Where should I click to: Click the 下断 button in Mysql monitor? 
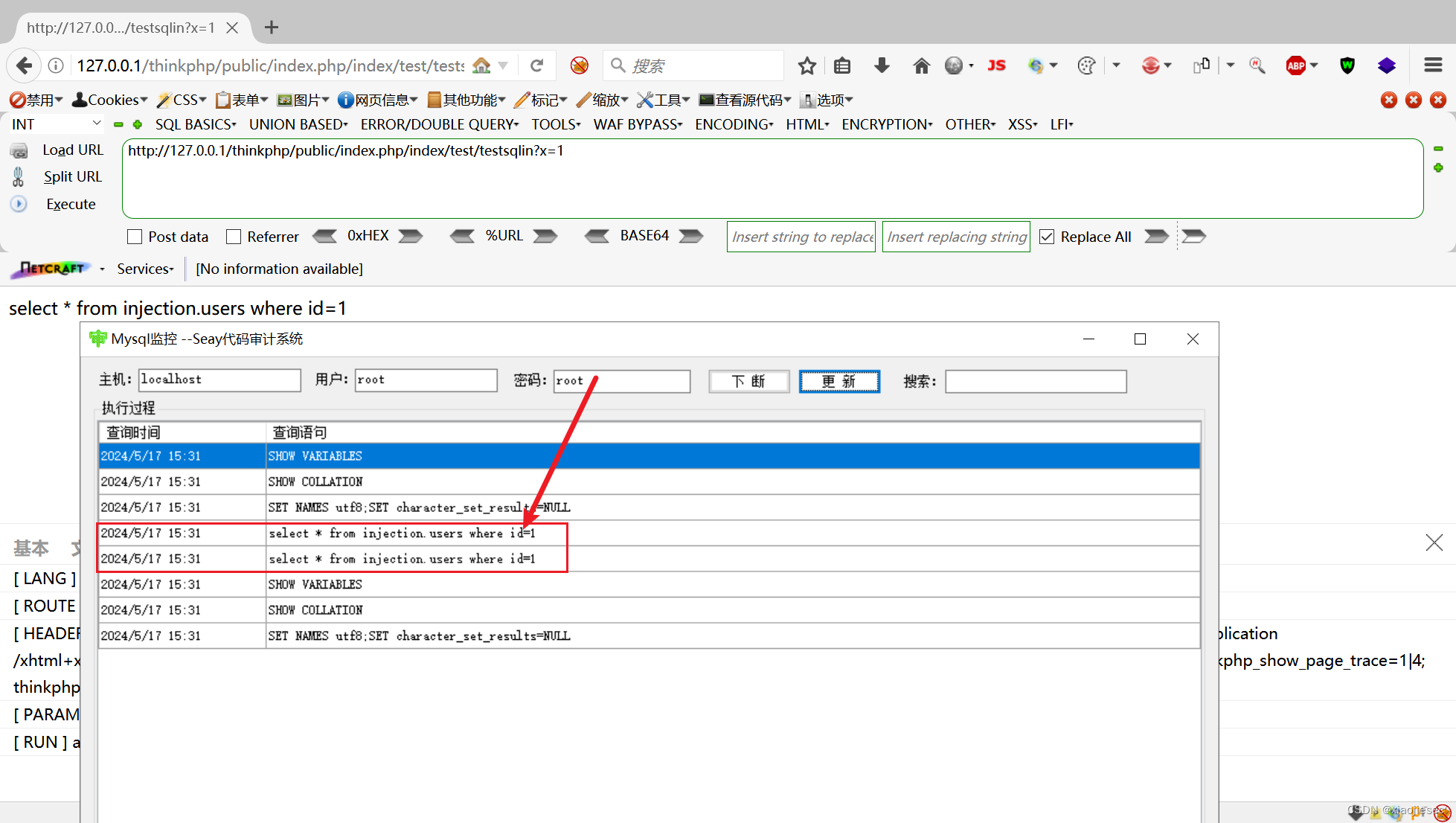(x=748, y=381)
